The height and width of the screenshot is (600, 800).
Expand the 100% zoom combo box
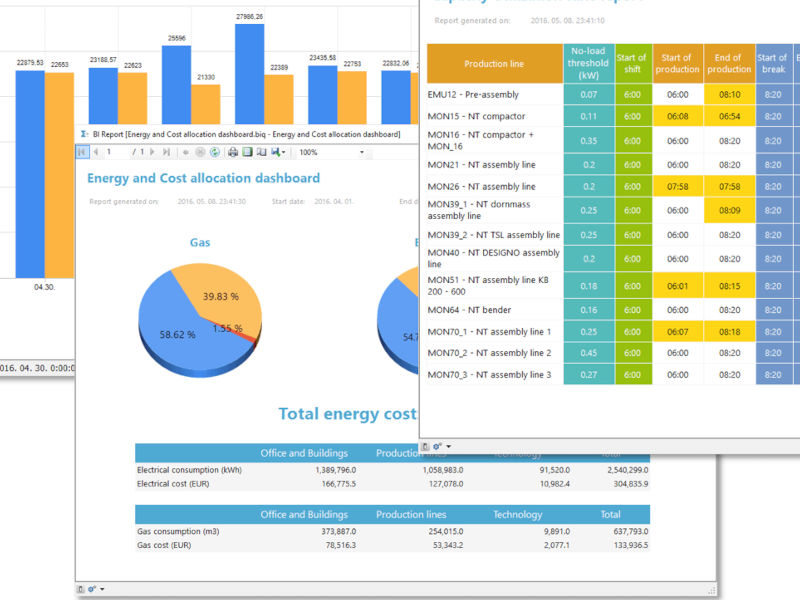point(361,153)
